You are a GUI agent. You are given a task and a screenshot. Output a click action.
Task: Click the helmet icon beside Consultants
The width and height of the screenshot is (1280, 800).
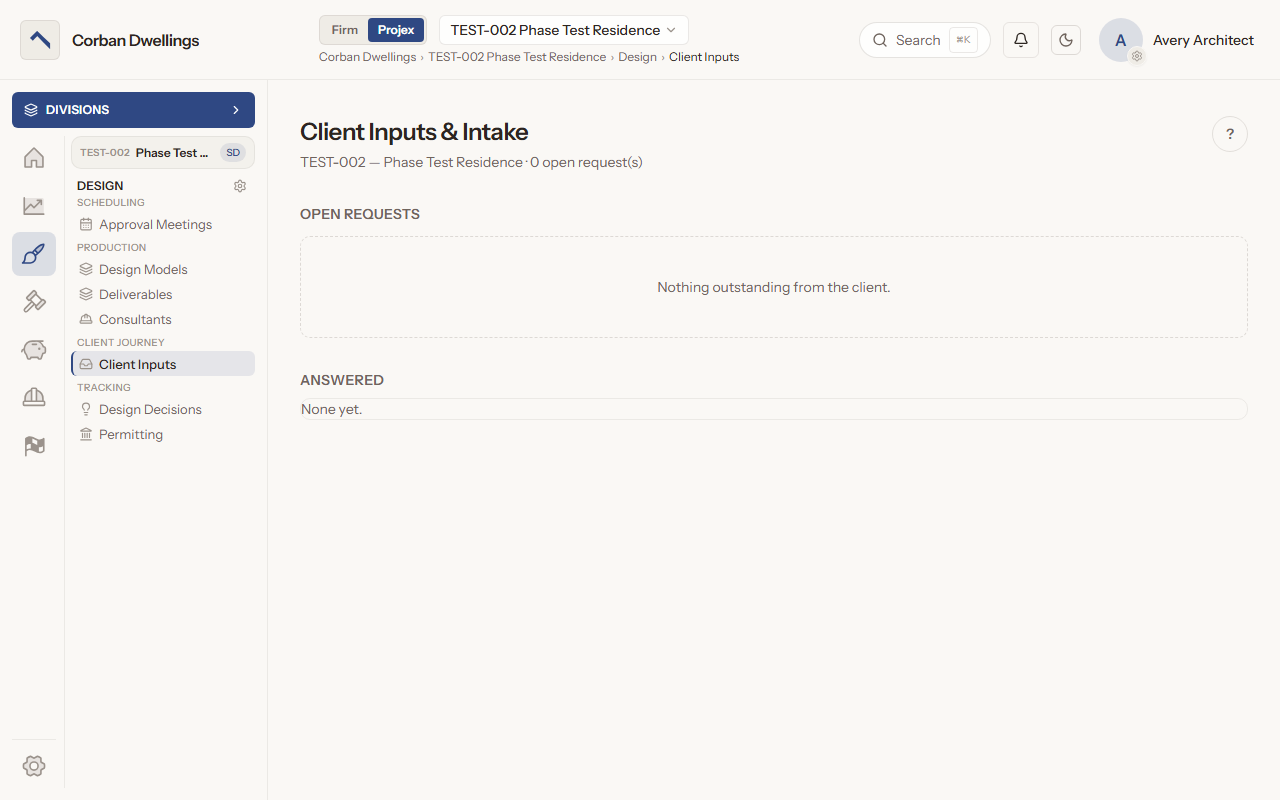coord(86,320)
